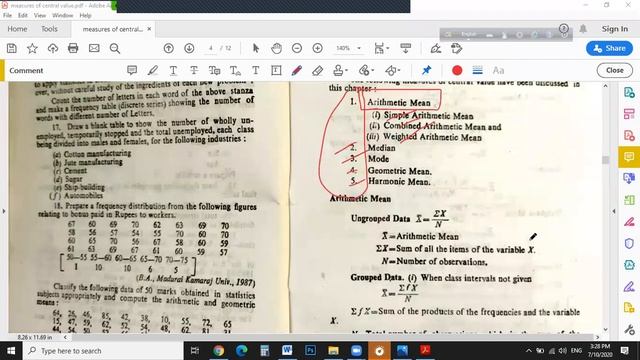Viewport: 640px width, 360px height.
Task: Switch to the Tools tab
Action: click(49, 29)
